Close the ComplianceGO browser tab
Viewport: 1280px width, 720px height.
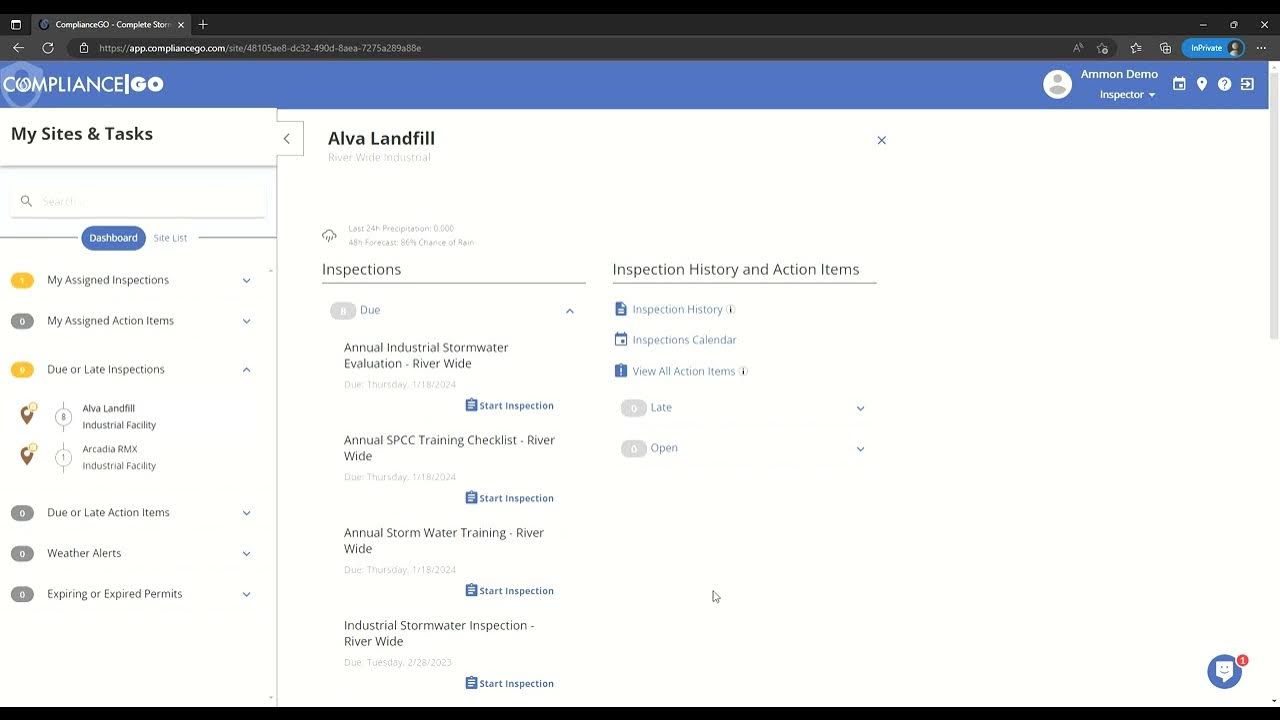pos(181,24)
